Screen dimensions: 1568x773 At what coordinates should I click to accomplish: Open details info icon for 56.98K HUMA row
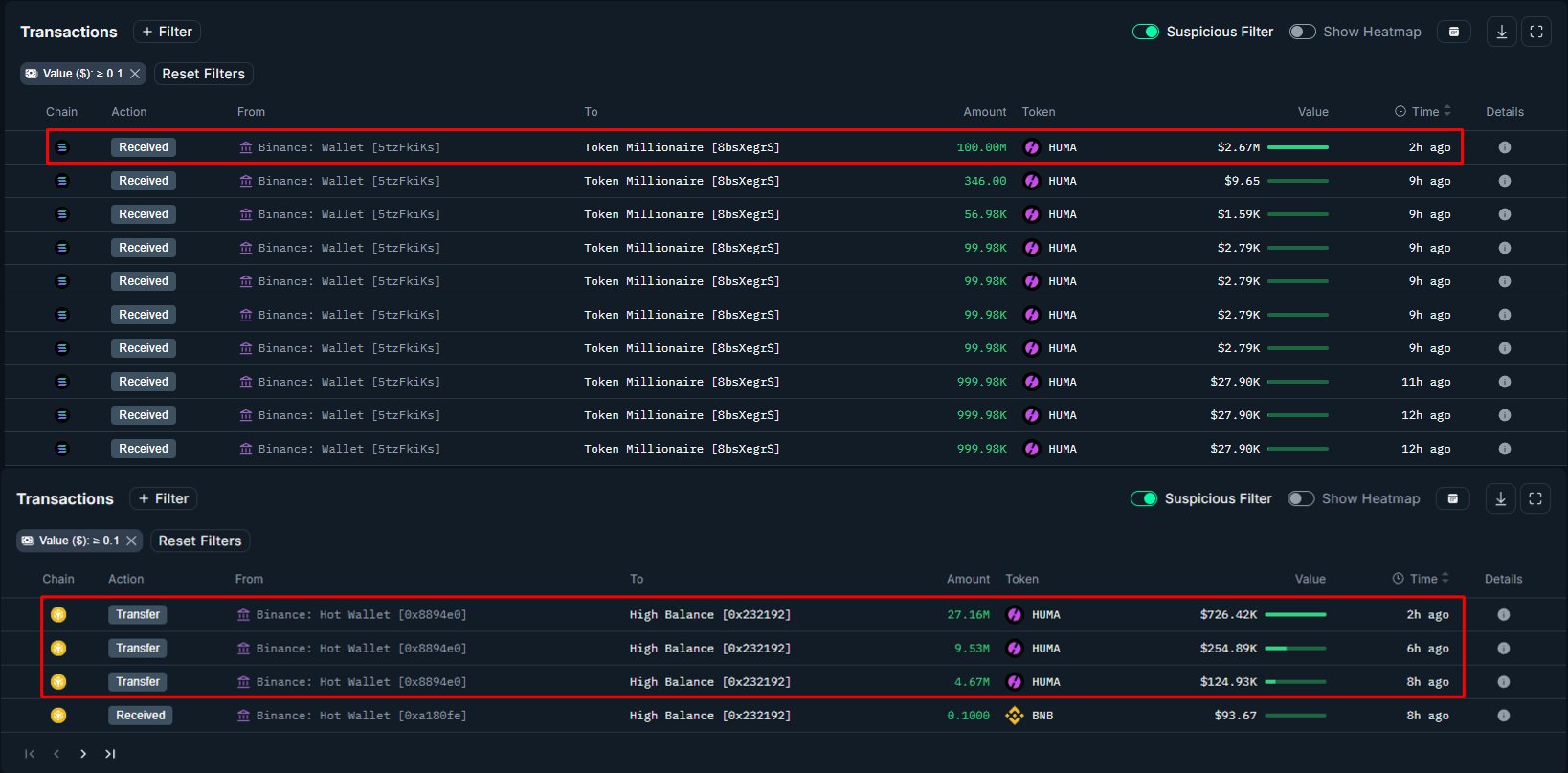tap(1505, 214)
